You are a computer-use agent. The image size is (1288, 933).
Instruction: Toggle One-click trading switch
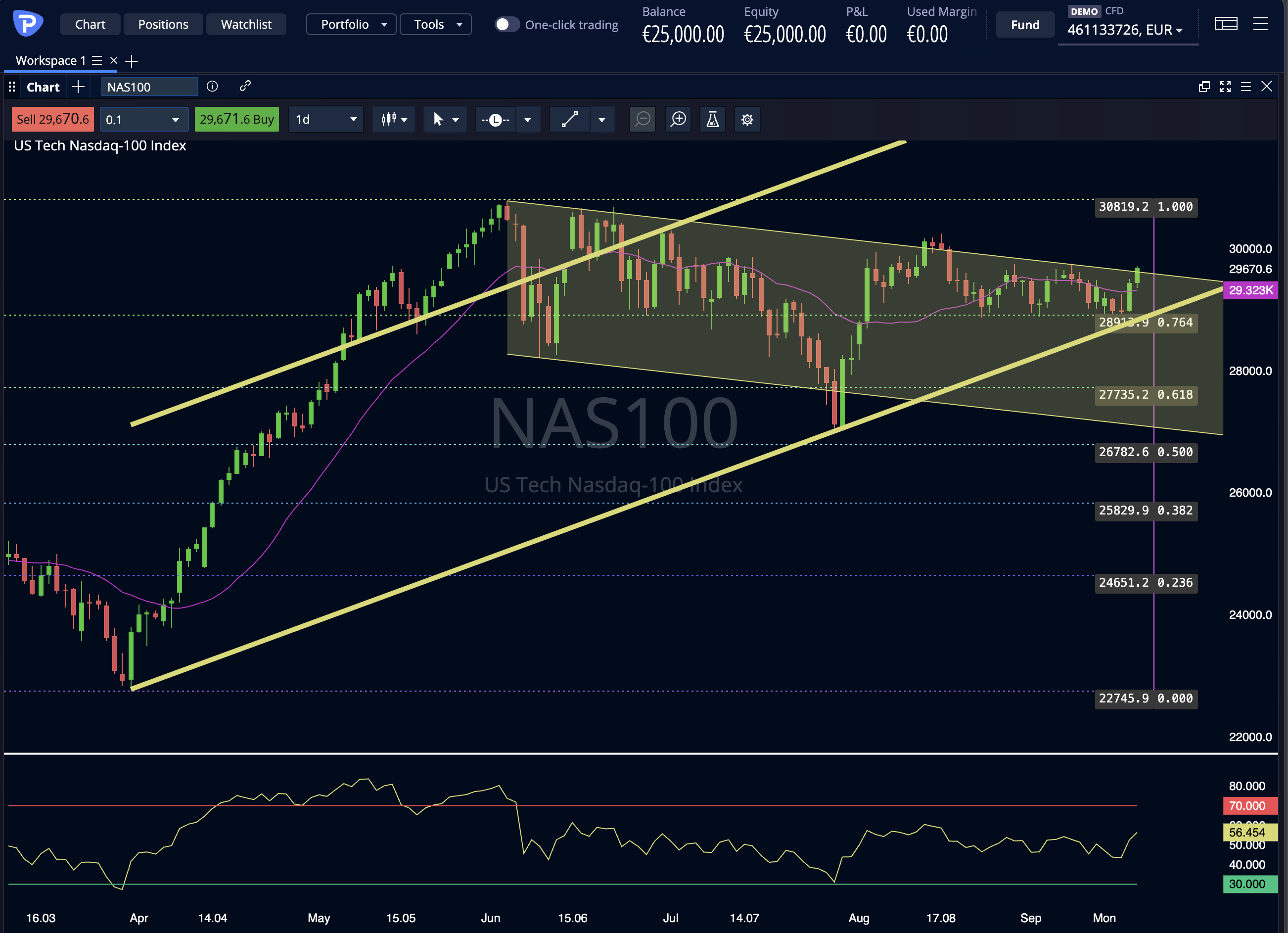(x=506, y=24)
